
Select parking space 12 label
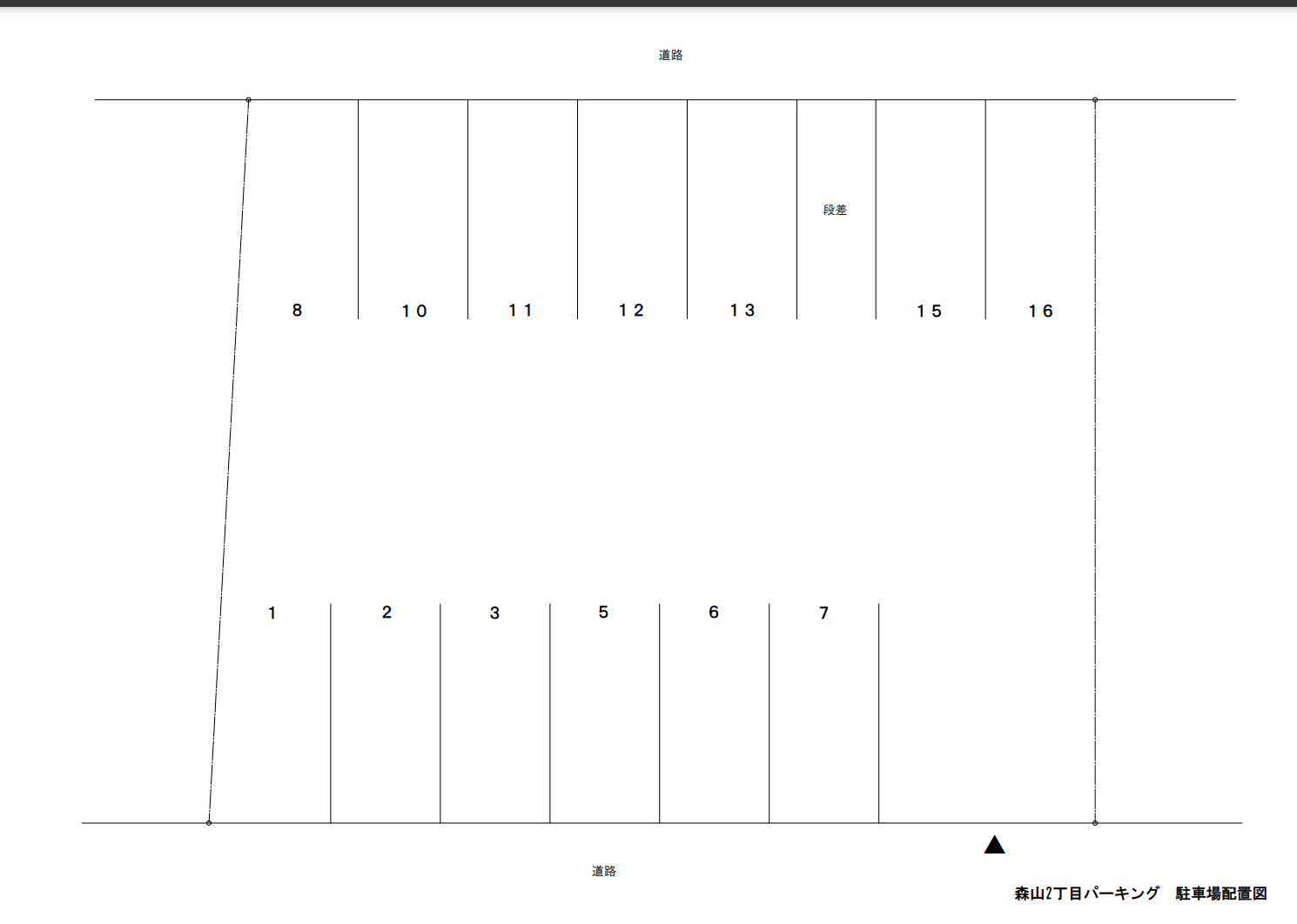(x=631, y=310)
